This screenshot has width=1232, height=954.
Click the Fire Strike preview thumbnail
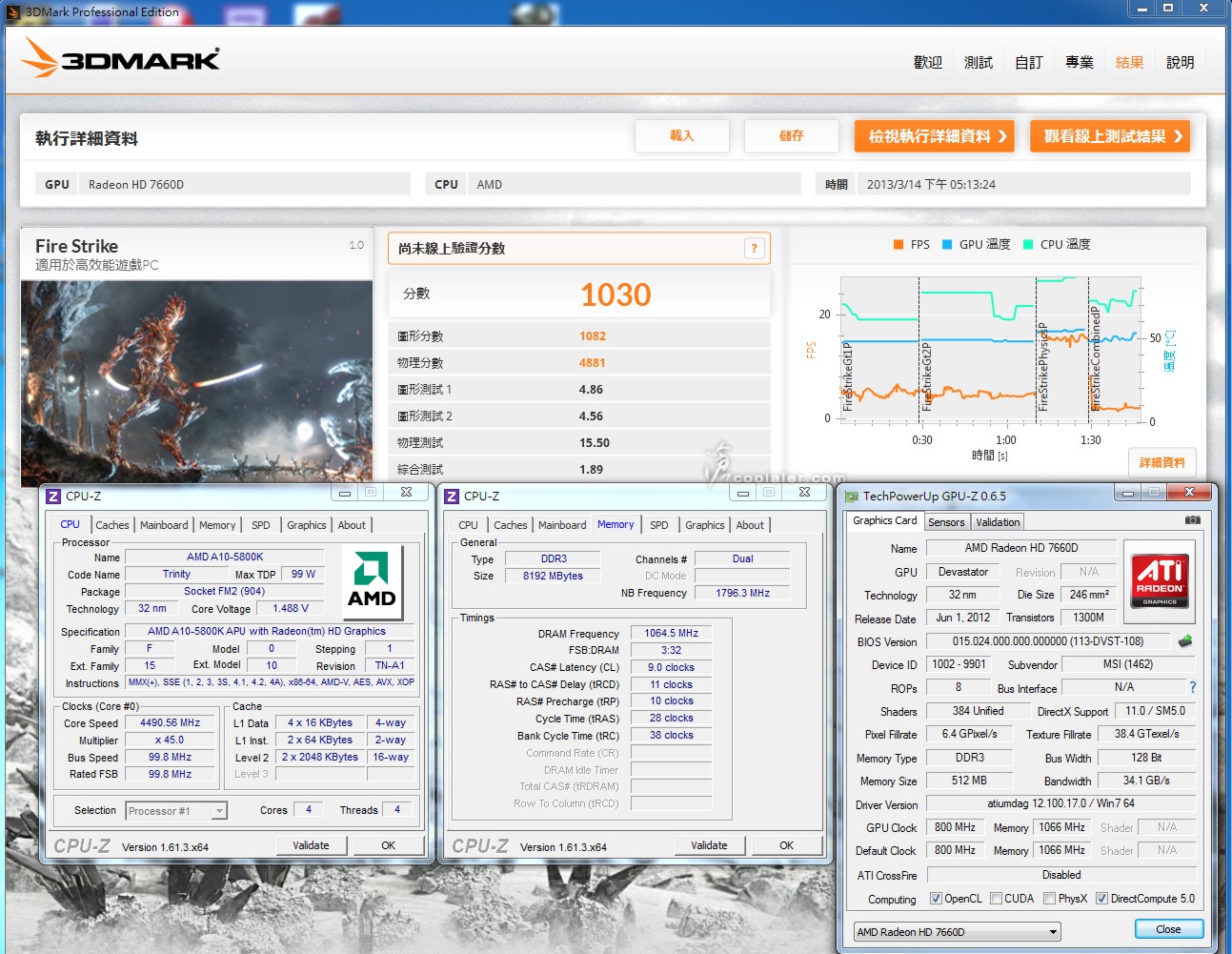pyautogui.click(x=196, y=383)
